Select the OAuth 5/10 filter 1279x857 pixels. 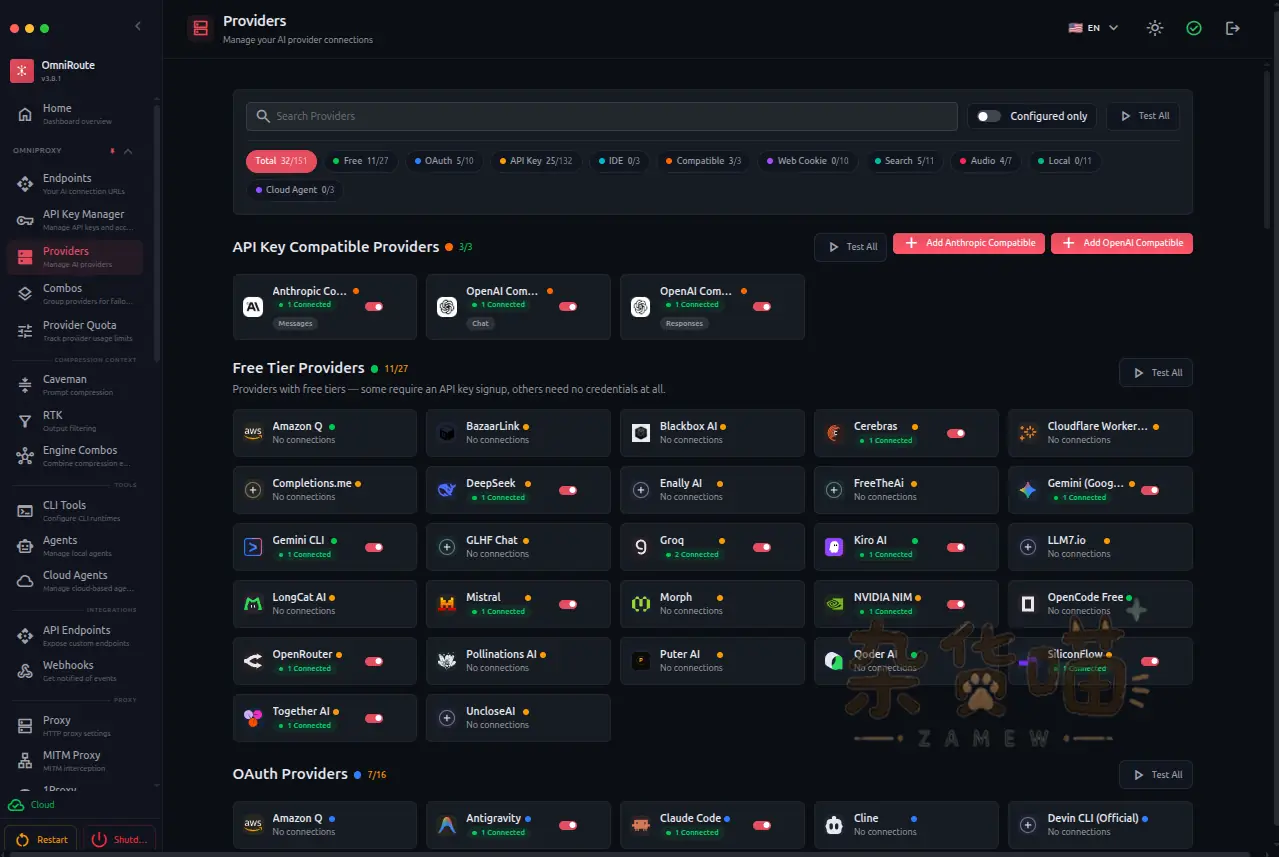pos(444,161)
